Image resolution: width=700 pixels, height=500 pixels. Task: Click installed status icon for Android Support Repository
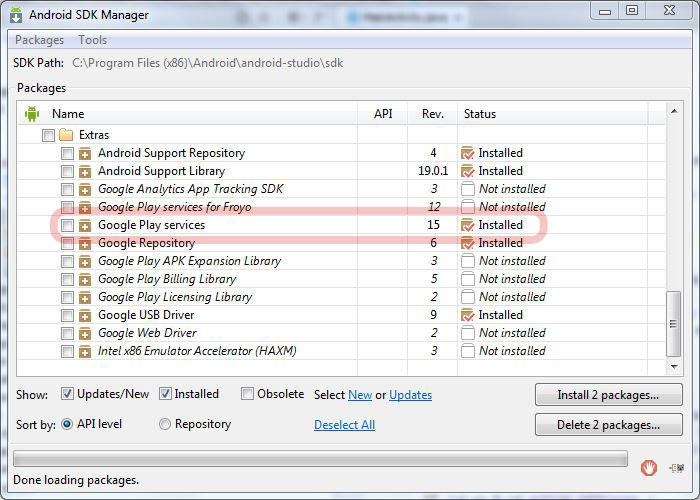[467, 153]
